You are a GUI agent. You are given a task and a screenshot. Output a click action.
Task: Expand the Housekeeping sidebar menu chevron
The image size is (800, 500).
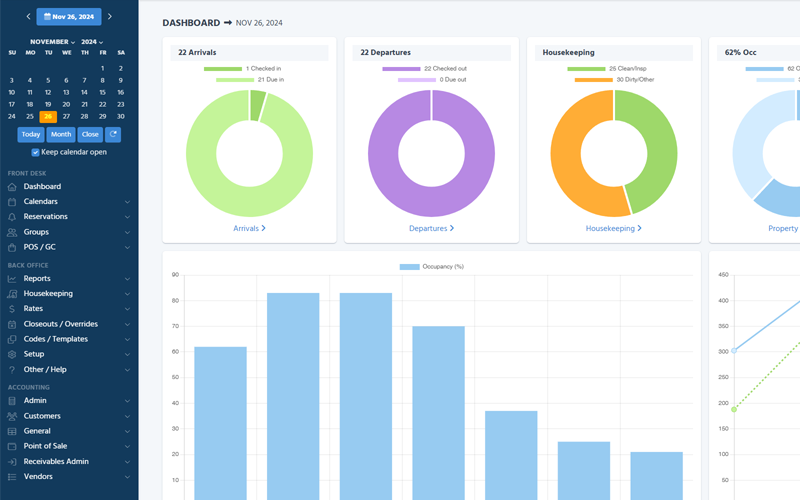(x=127, y=294)
